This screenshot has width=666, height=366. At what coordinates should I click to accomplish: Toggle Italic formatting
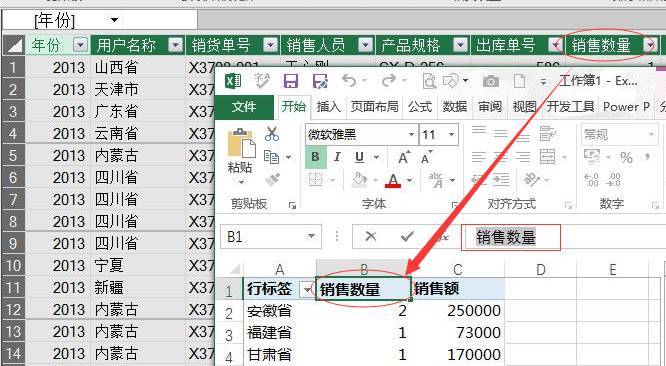[x=337, y=158]
